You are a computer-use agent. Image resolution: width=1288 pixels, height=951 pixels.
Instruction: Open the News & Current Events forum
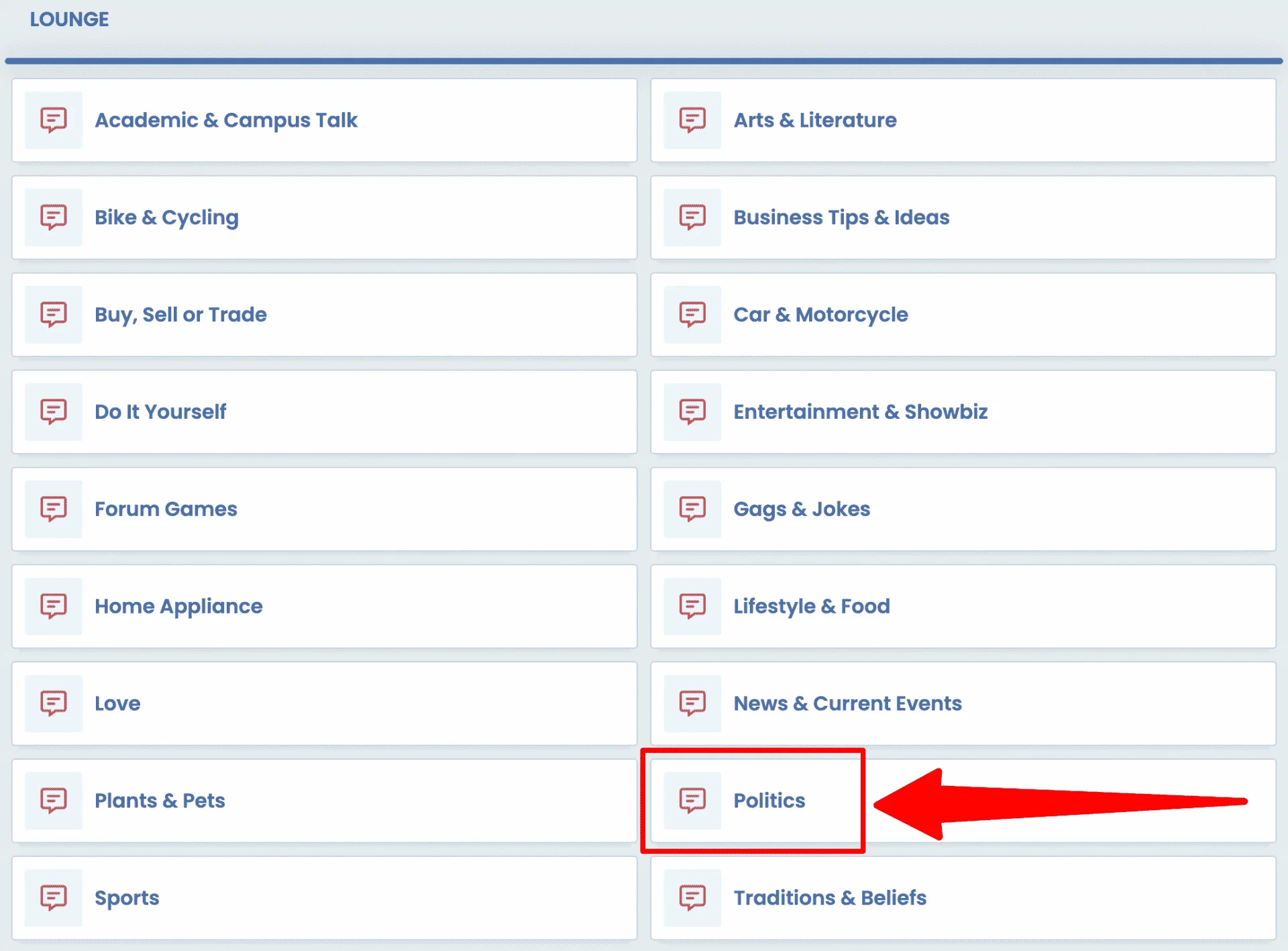click(x=847, y=704)
